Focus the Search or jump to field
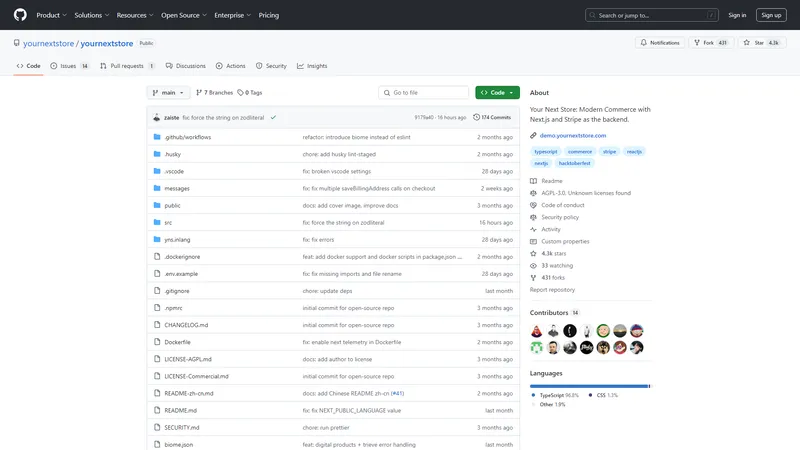This screenshot has width=800, height=450. tap(652, 15)
